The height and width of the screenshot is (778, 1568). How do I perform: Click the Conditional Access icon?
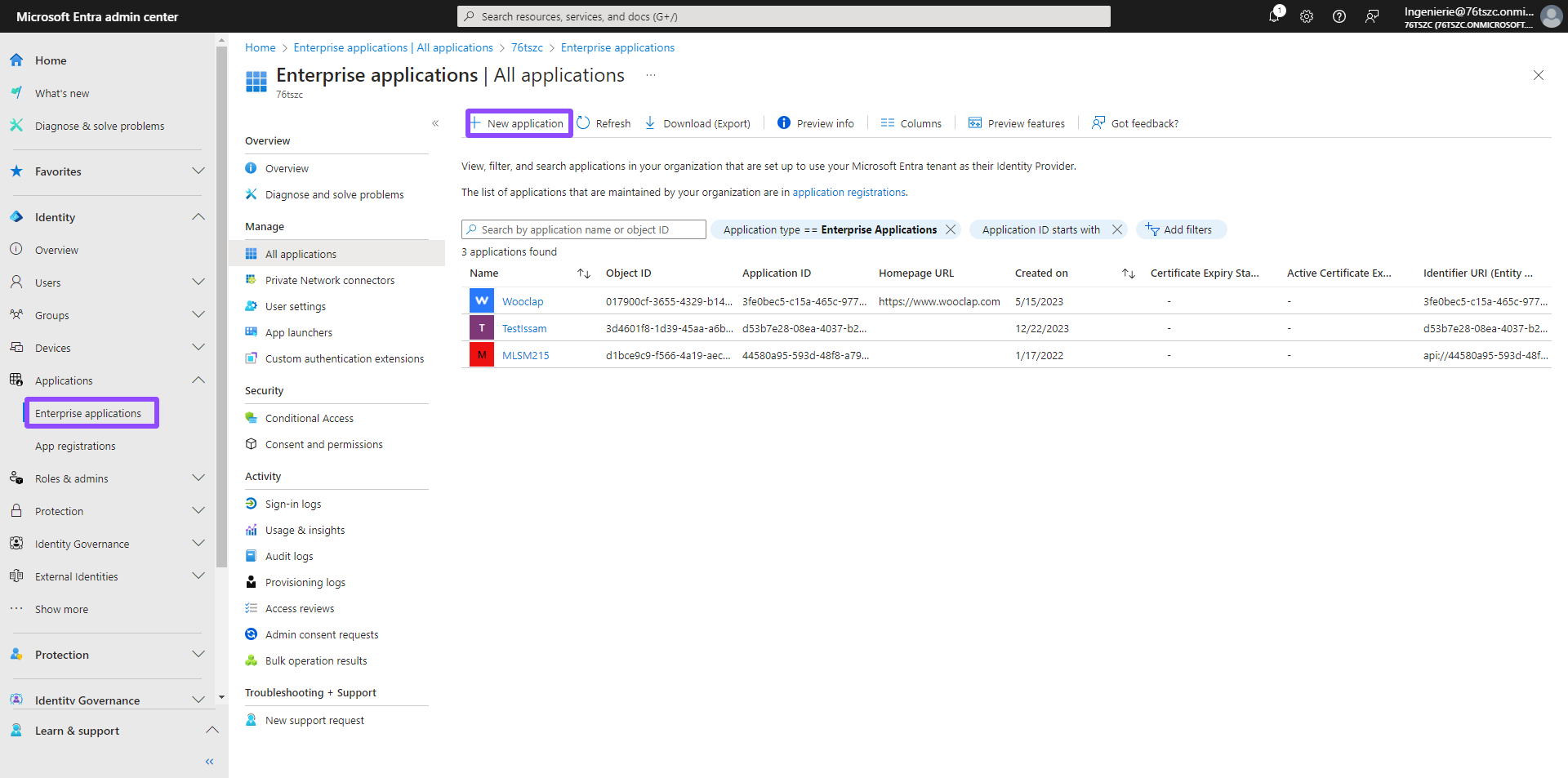tap(252, 418)
